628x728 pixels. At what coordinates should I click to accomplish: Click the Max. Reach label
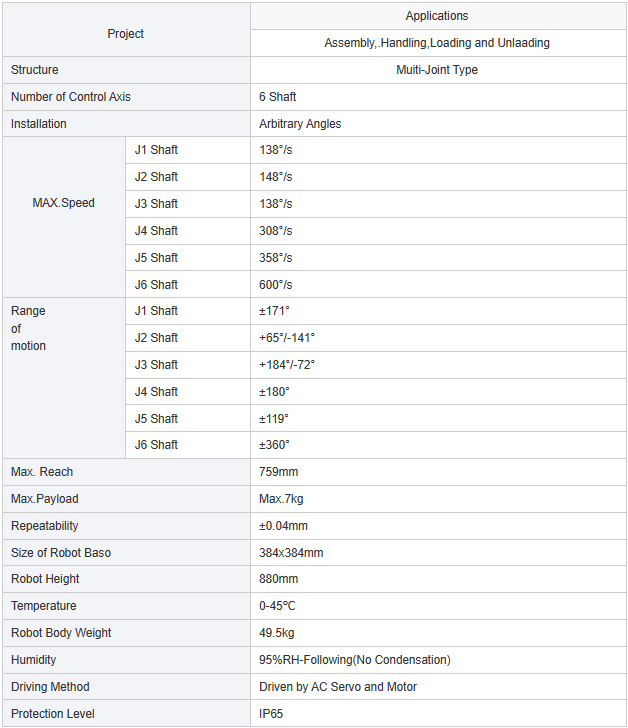coord(42,472)
